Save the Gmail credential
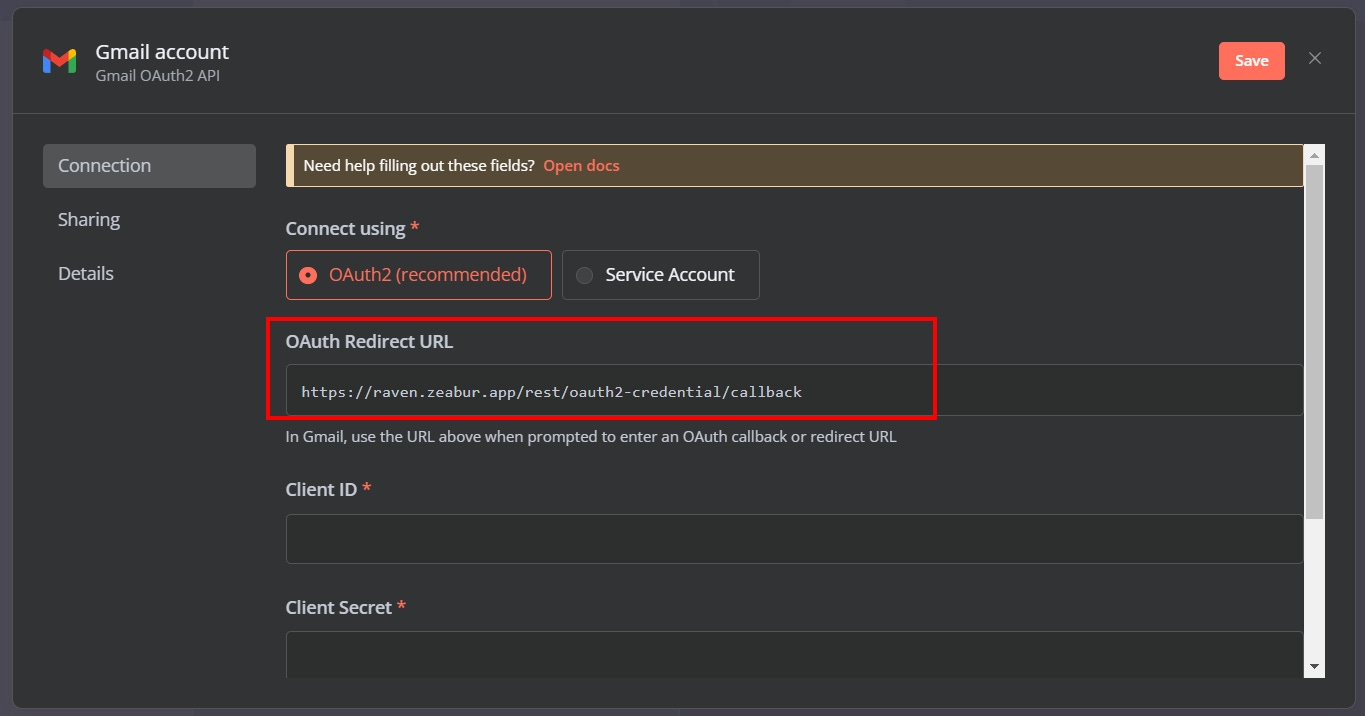This screenshot has width=1365, height=716. point(1251,61)
